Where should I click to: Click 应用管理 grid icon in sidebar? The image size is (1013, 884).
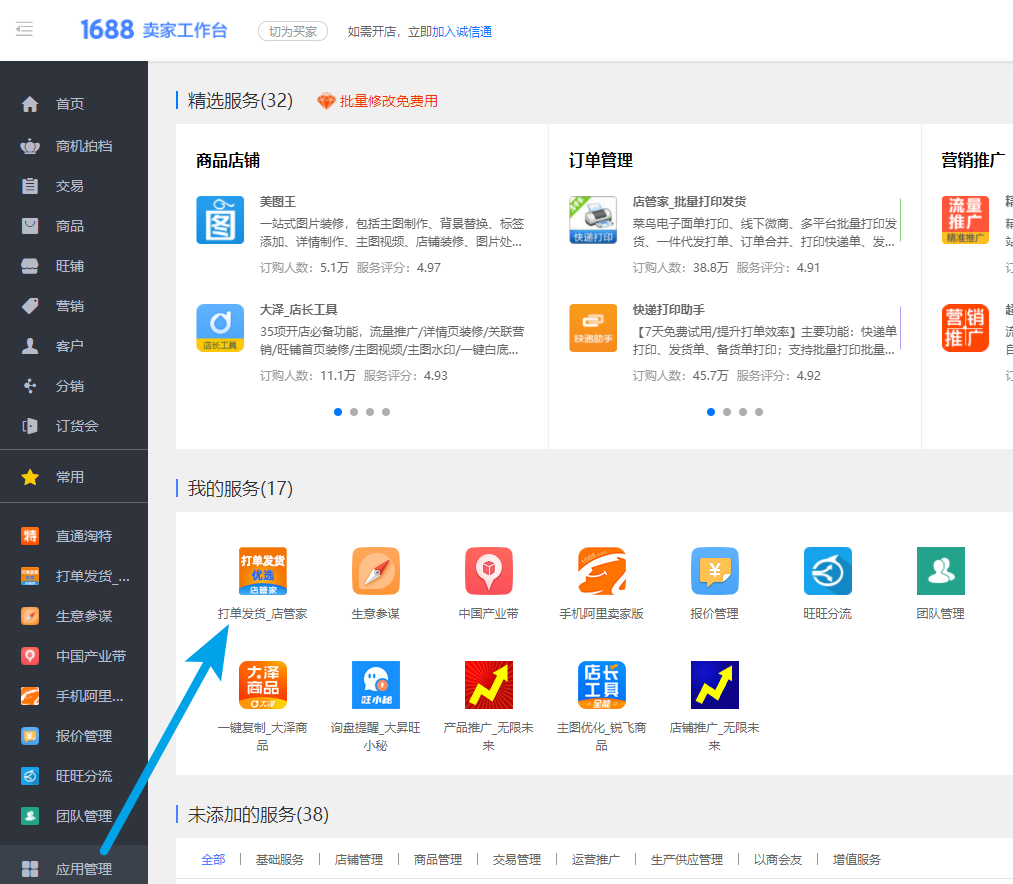30,868
